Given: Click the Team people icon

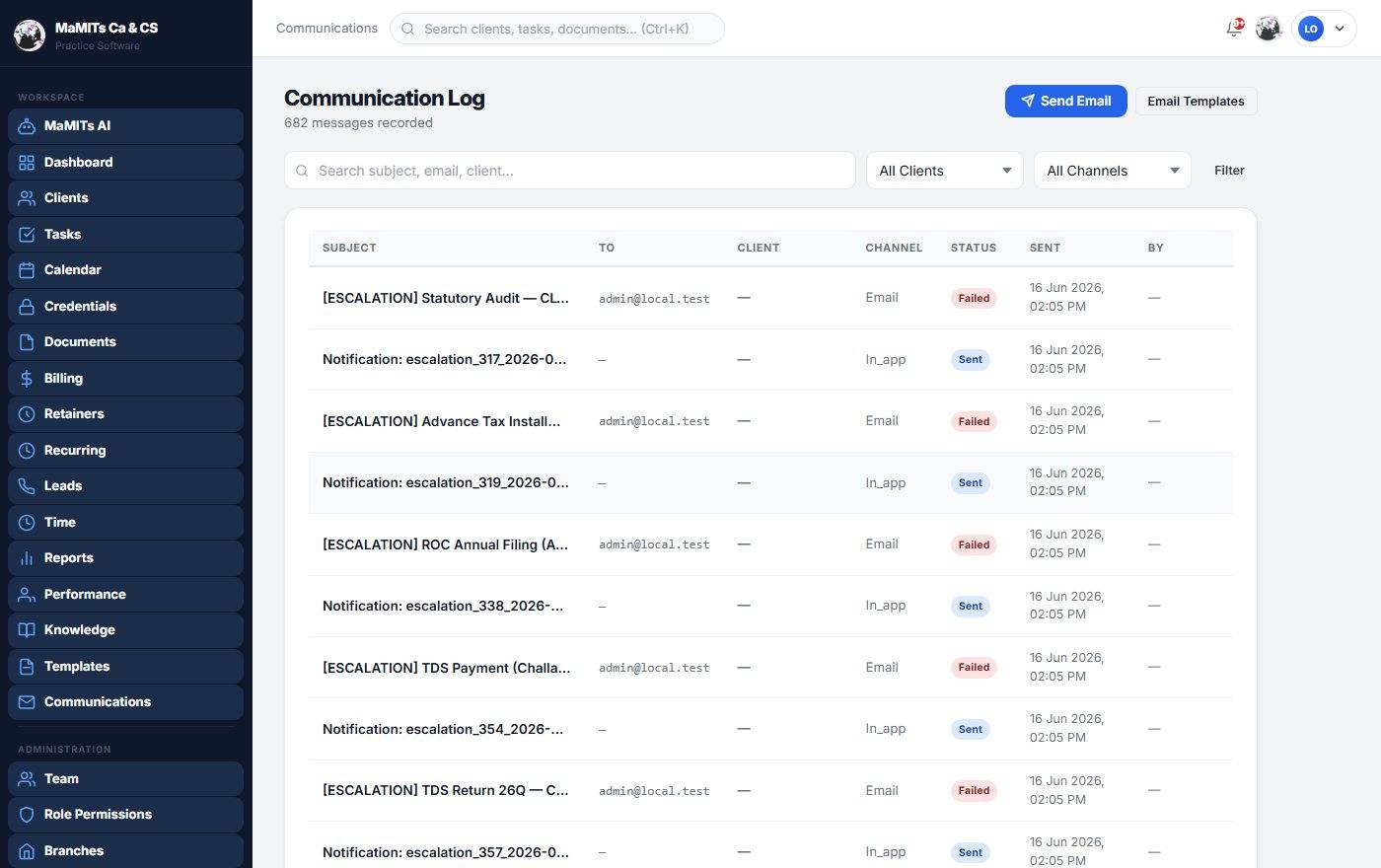Looking at the screenshot, I should click(x=27, y=779).
